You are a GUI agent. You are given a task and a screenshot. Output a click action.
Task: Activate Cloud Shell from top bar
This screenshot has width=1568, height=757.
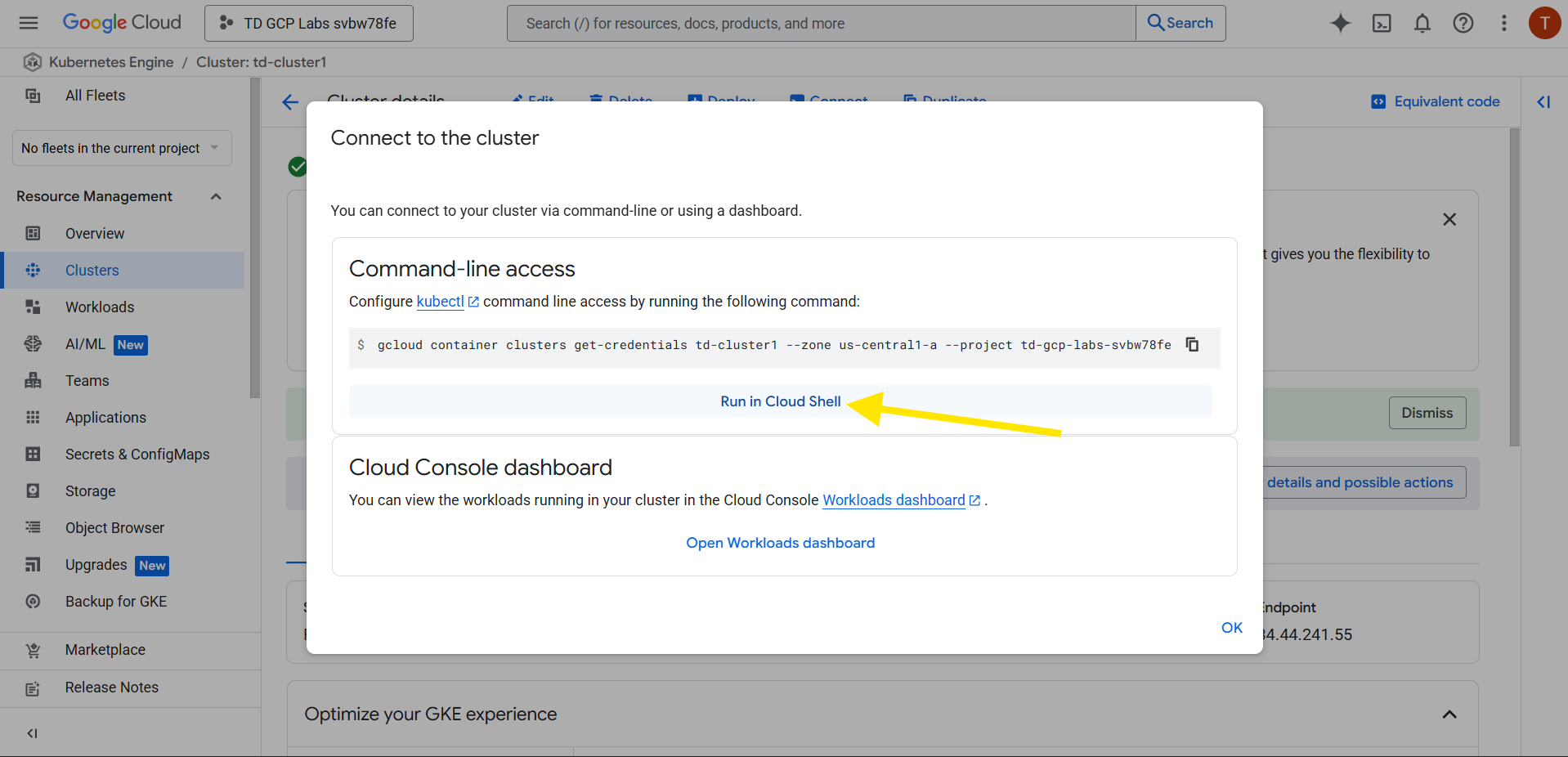coord(1382,23)
